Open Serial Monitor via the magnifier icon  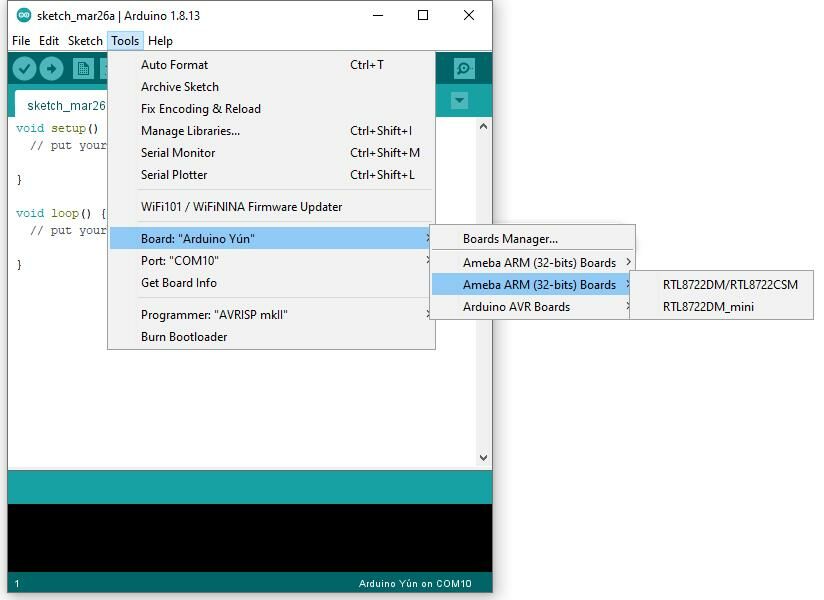464,68
